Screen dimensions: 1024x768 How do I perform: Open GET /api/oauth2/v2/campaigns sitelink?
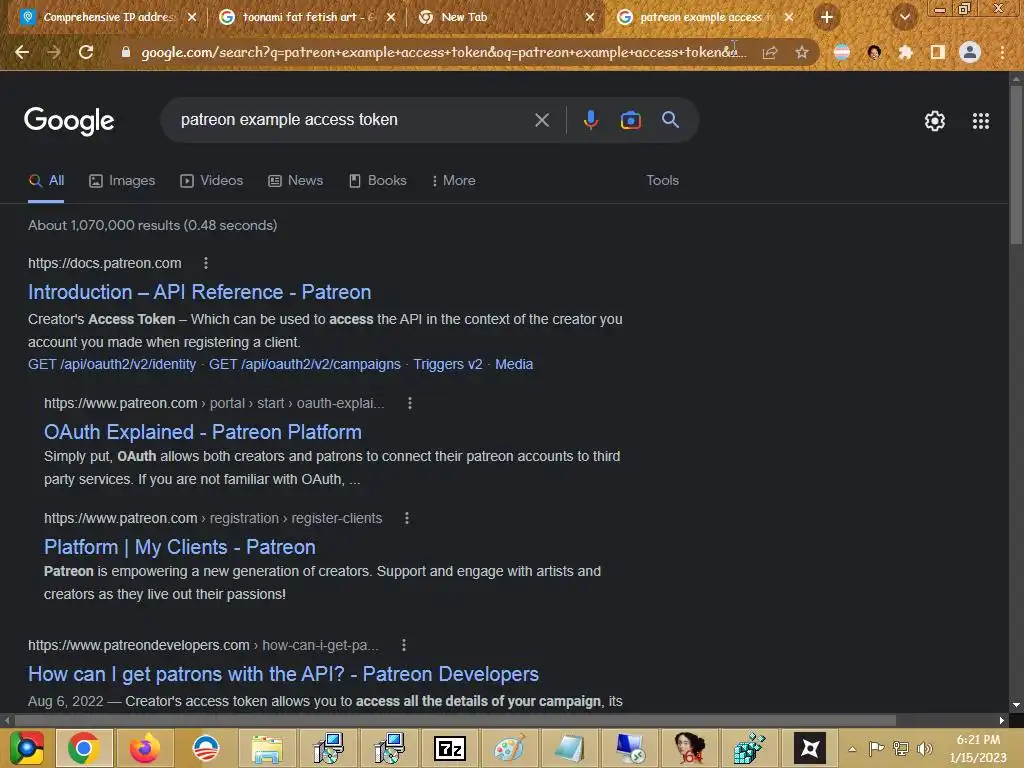click(305, 364)
